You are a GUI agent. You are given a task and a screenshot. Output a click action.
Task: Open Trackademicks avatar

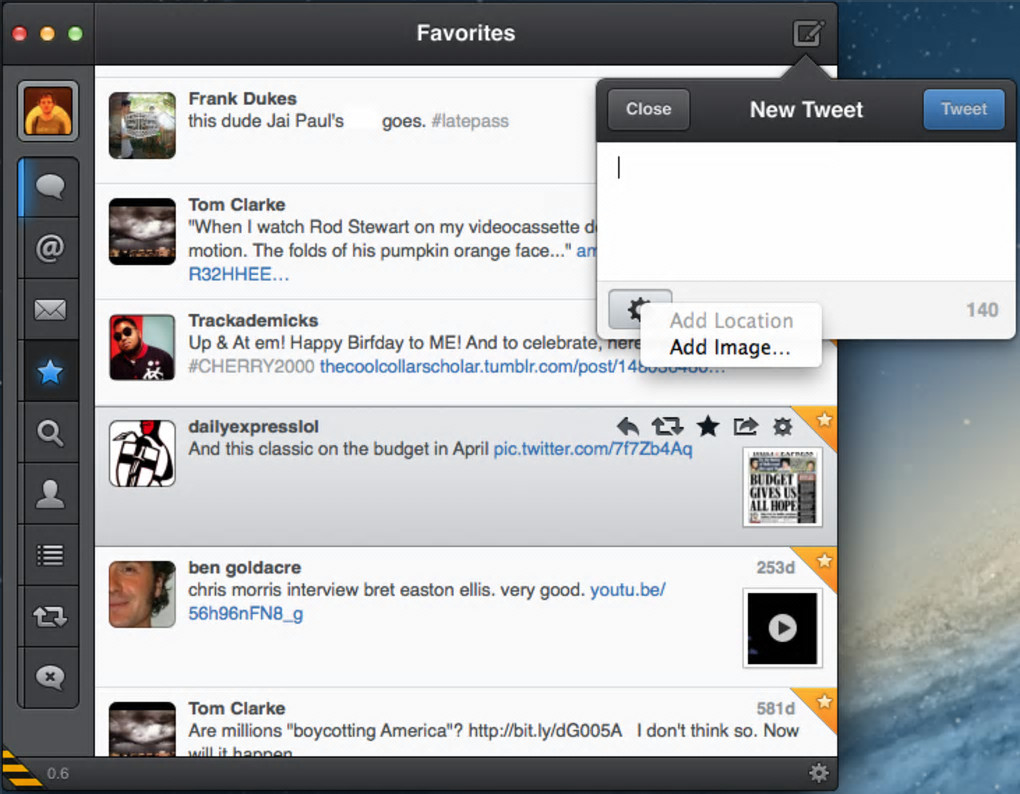coord(142,347)
